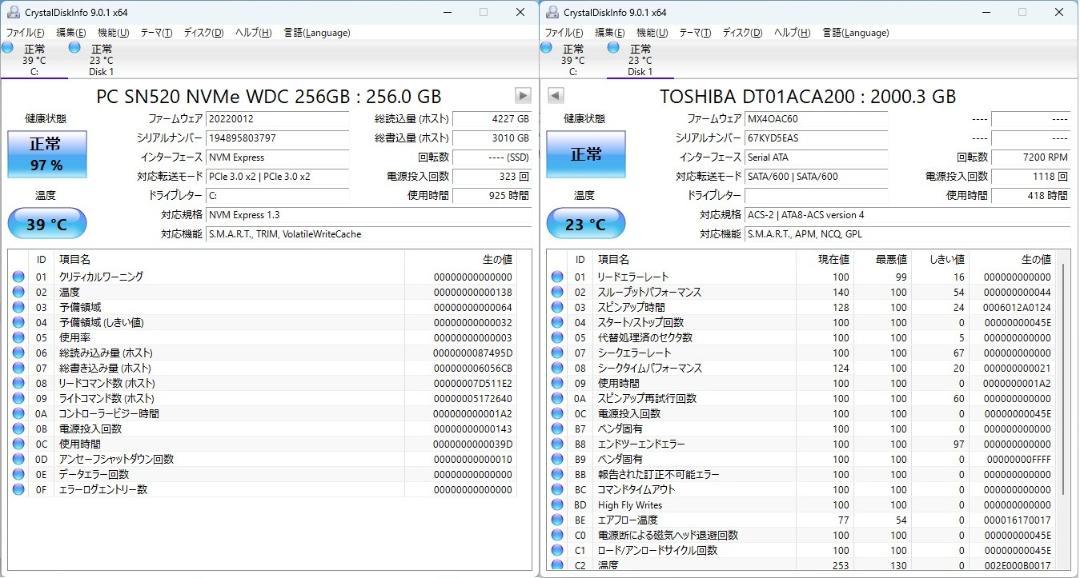This screenshot has width=1080, height=578.
Task: Click status orb for クリティカルワーニング row
Action: coord(18,277)
